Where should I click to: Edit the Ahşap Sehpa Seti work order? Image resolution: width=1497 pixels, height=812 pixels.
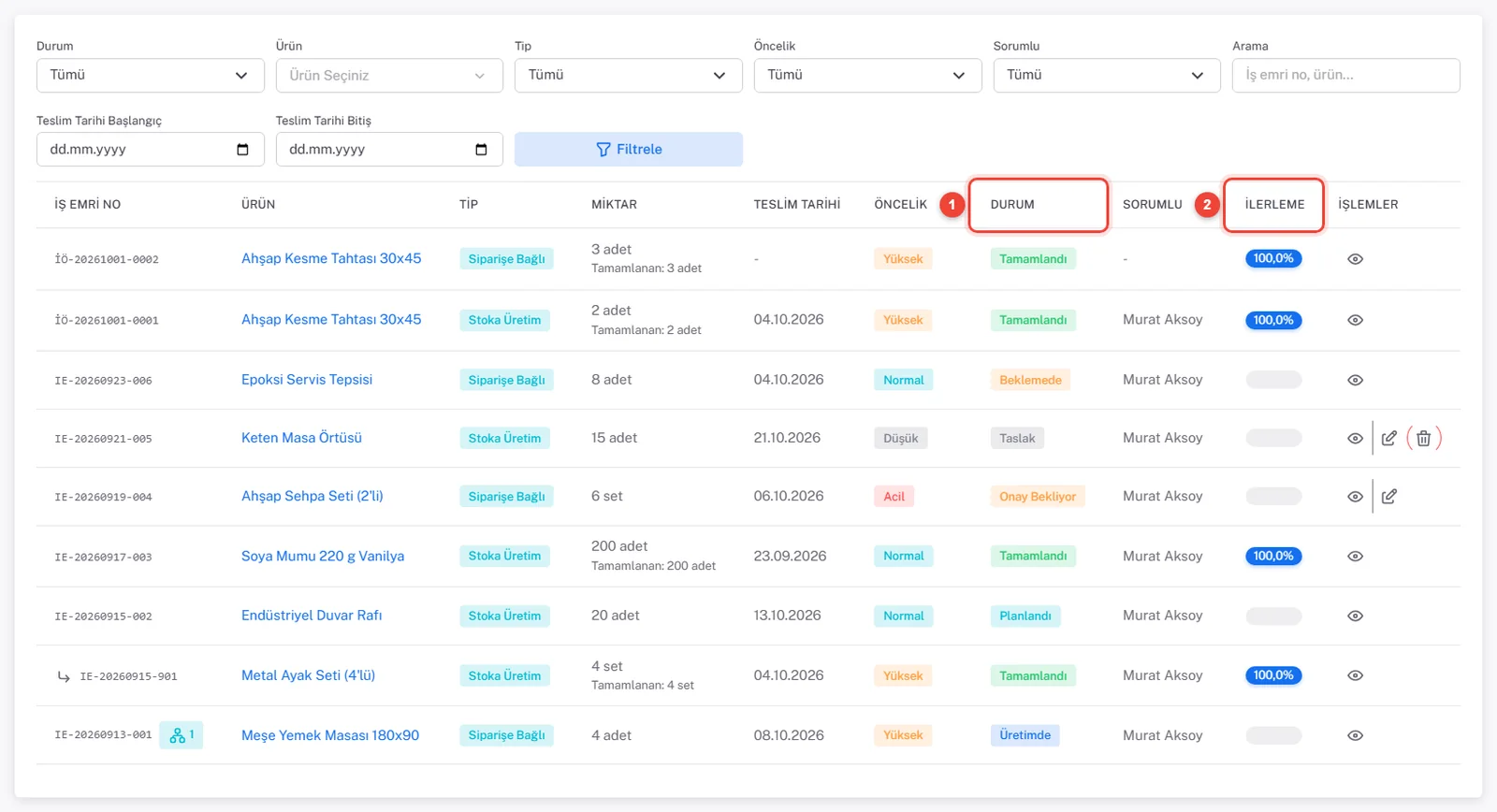tap(1389, 497)
